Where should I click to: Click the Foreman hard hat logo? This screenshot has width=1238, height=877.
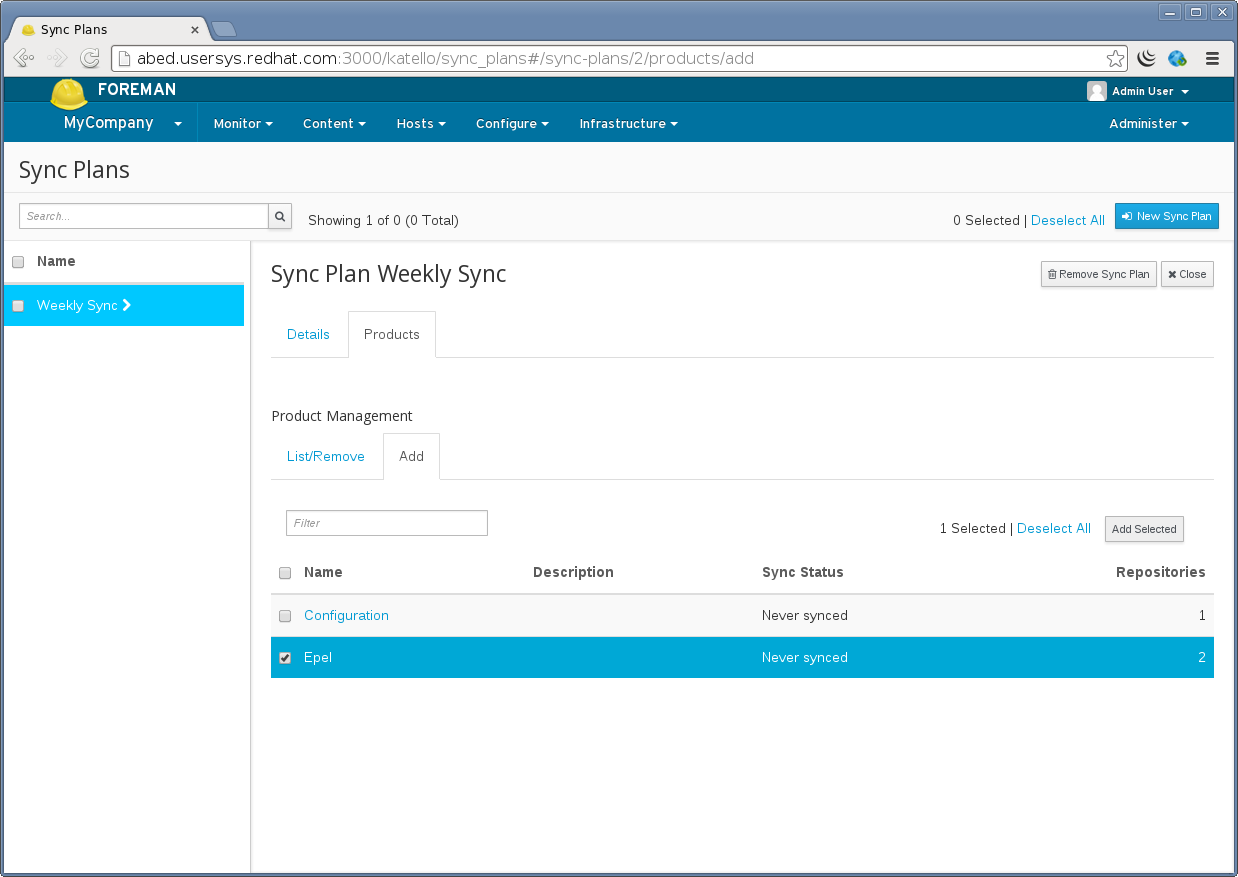[x=69, y=94]
